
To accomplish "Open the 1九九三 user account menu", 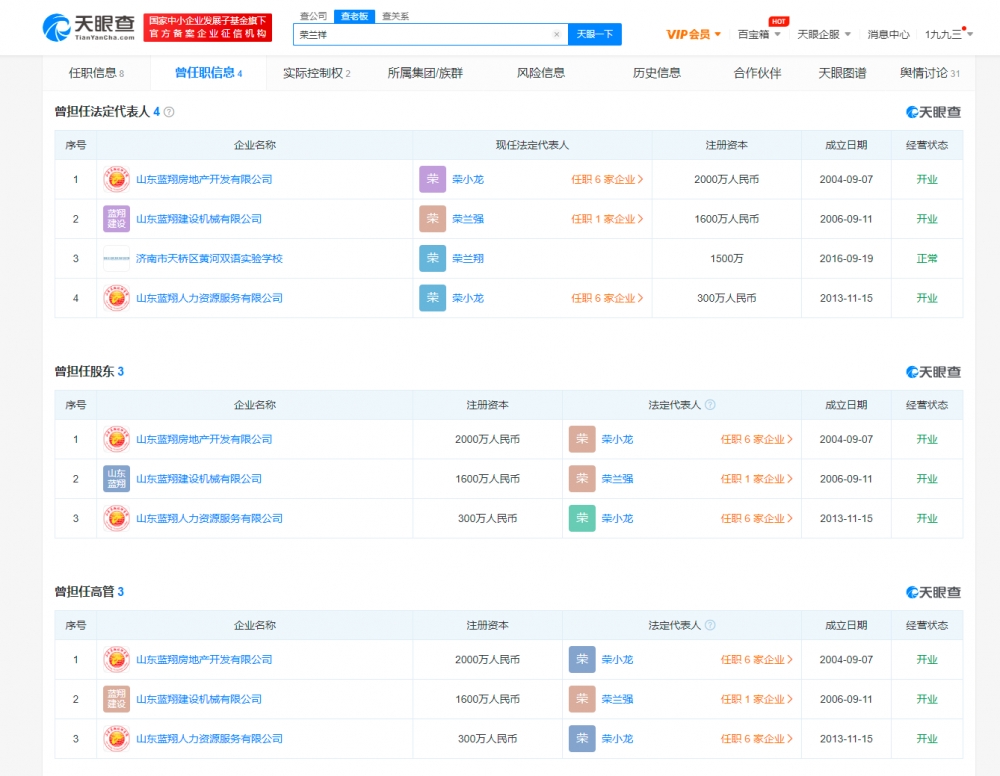I will click(x=949, y=34).
